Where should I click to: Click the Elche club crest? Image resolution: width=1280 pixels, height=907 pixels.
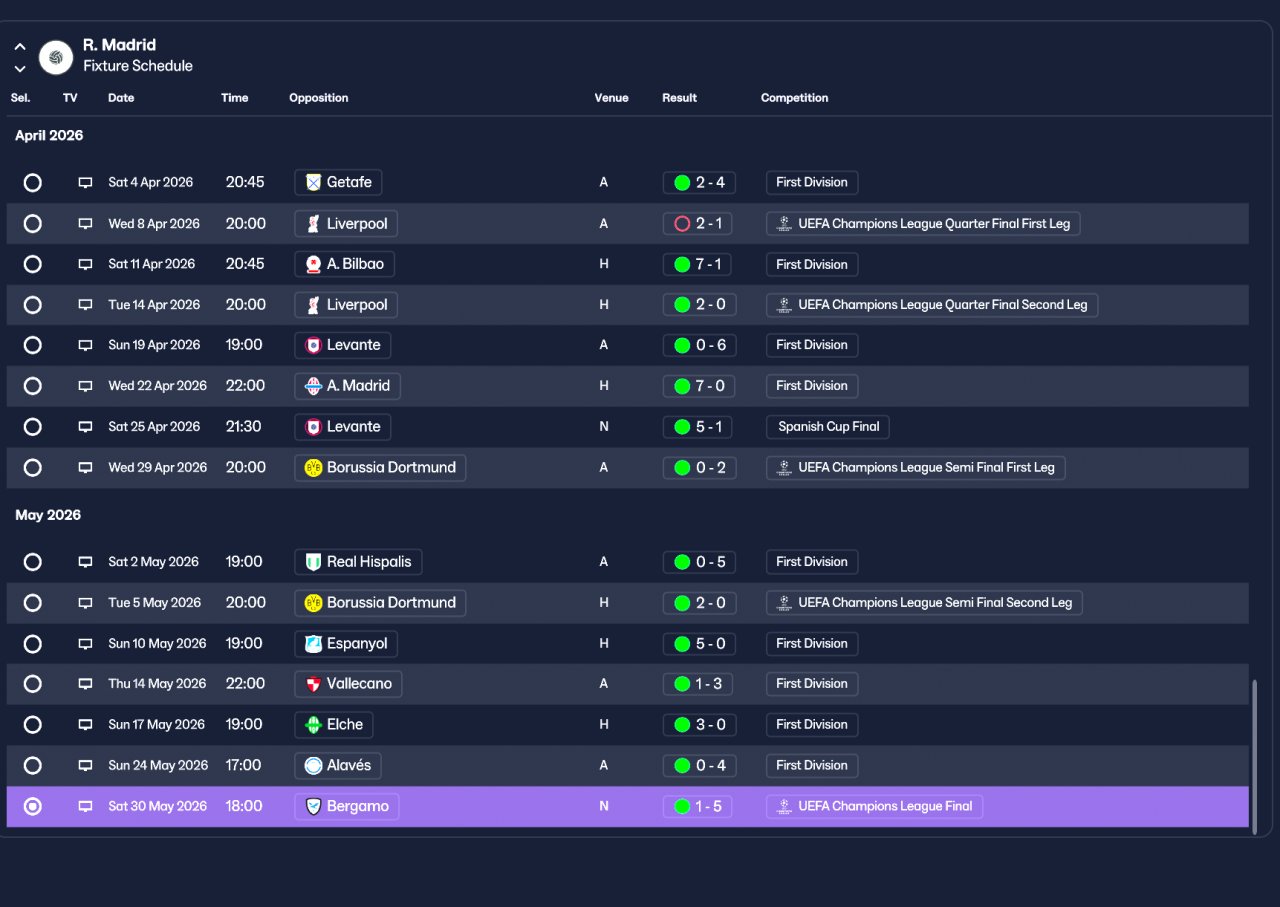(x=313, y=725)
